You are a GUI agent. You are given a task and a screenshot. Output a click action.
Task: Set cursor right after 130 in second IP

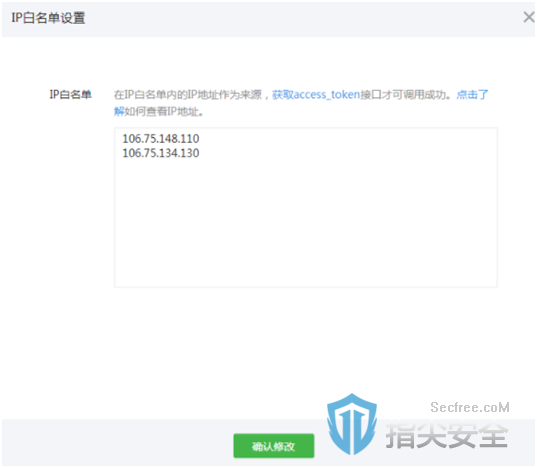pyautogui.click(x=200, y=153)
